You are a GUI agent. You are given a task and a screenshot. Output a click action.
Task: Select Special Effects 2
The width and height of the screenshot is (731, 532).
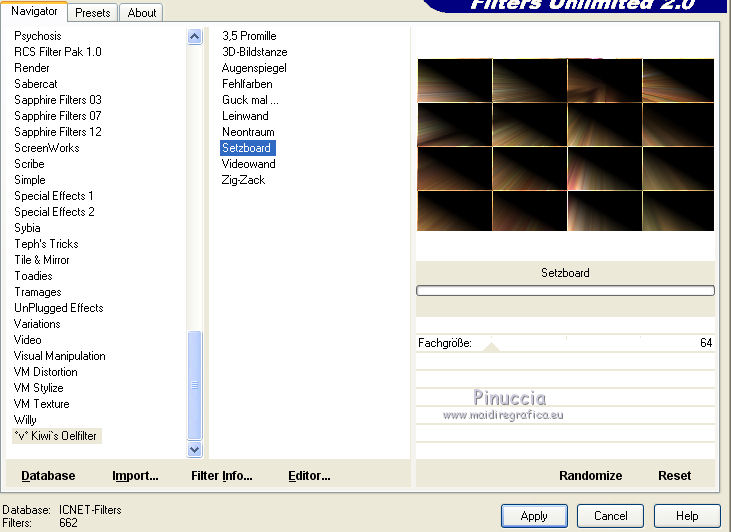point(54,212)
